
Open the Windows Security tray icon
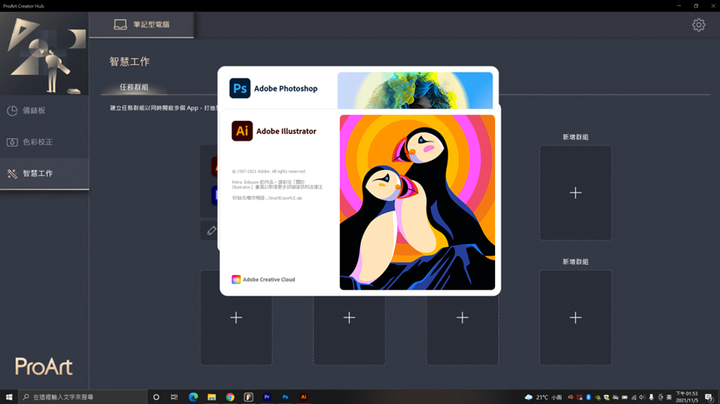pyautogui.click(x=606, y=397)
